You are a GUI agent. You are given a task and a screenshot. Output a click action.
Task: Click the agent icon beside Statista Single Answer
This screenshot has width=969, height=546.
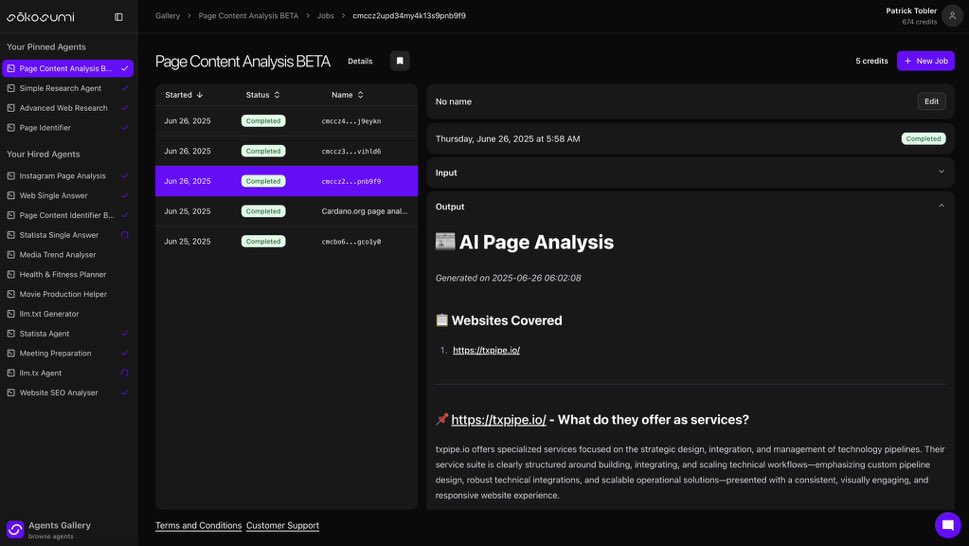tap(11, 235)
